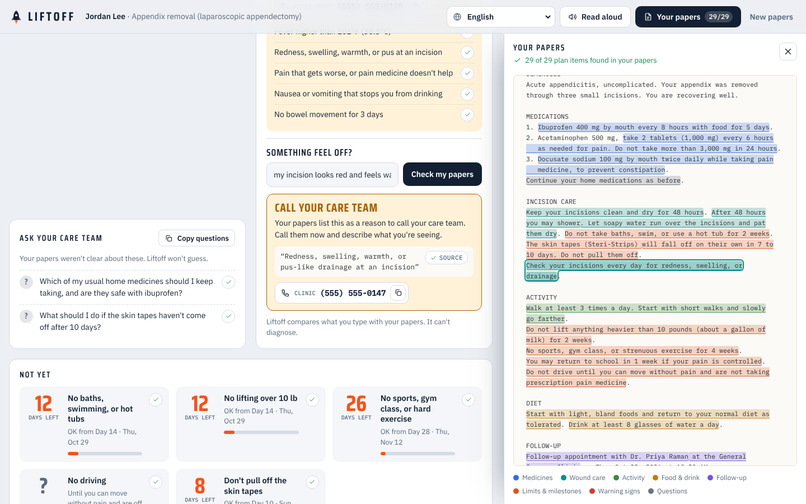
Task: Click clinic number (555) 555-0147
Action: 353,293
